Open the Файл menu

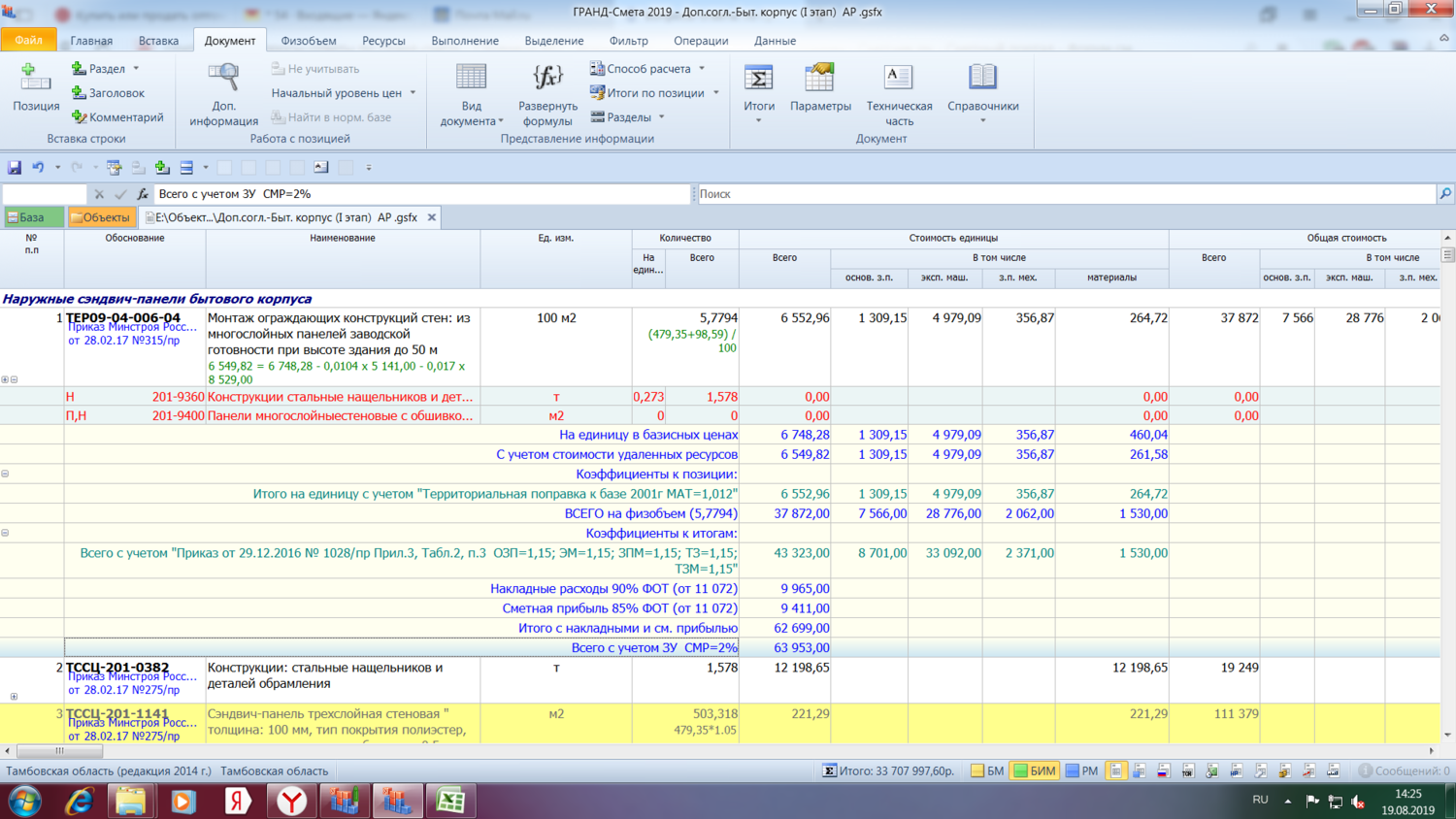28,41
